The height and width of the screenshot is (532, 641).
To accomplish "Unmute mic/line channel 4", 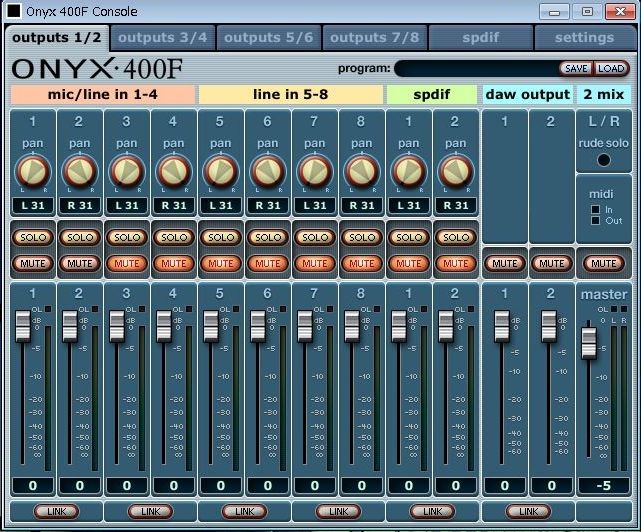I will [x=174, y=263].
